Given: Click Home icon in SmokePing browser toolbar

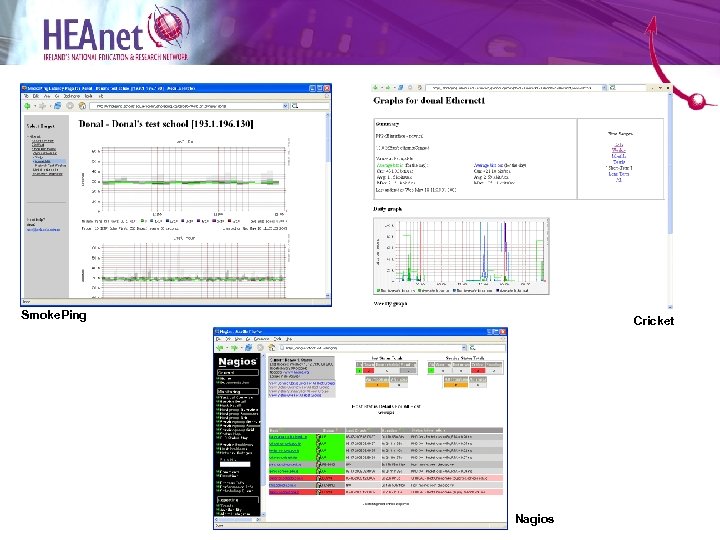Looking at the screenshot, I should tap(82, 106).
